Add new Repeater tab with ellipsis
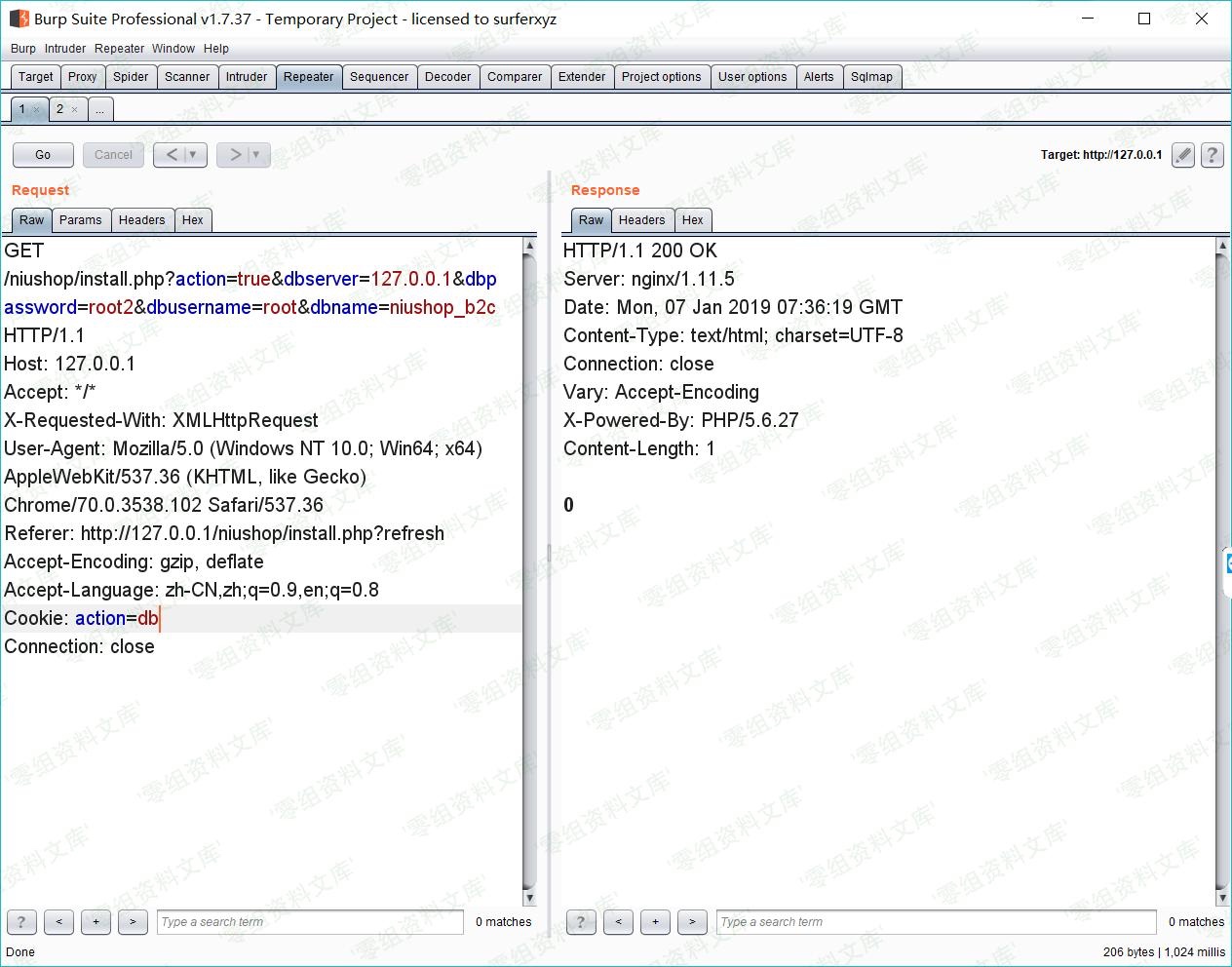Viewport: 1232px width, 967px height. coord(99,110)
